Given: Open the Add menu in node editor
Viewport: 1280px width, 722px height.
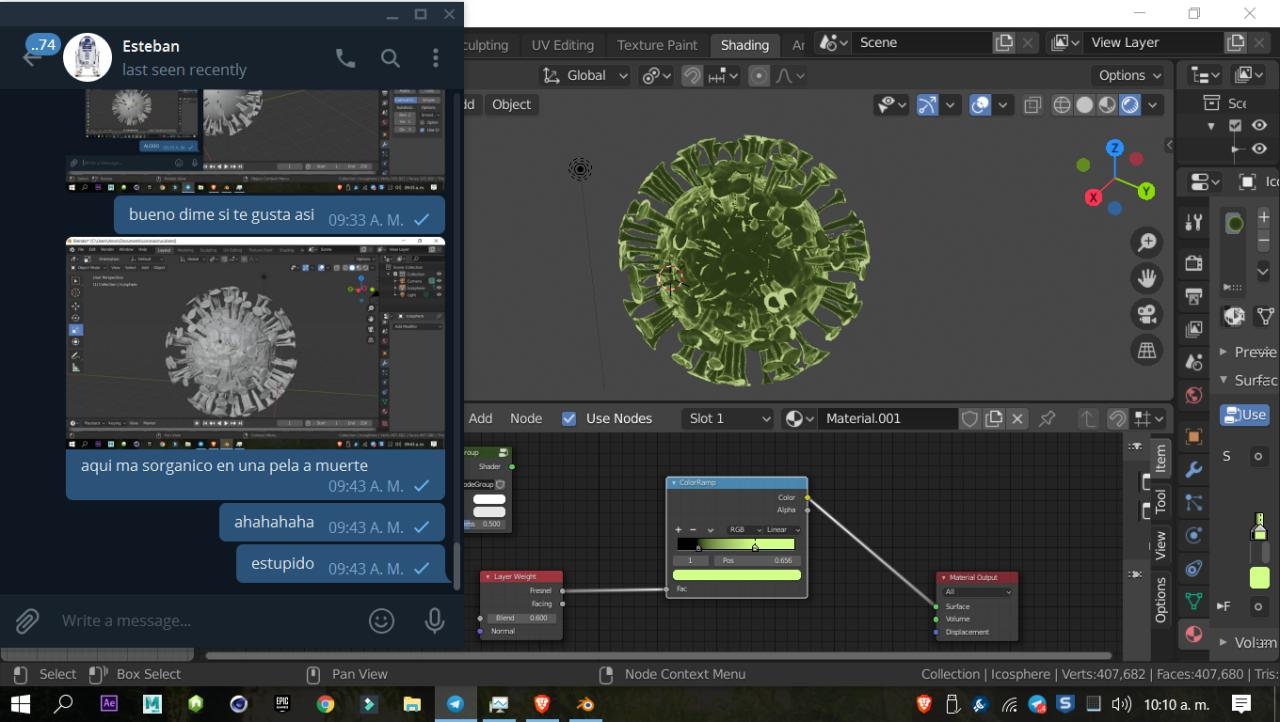Looking at the screenshot, I should point(481,419).
